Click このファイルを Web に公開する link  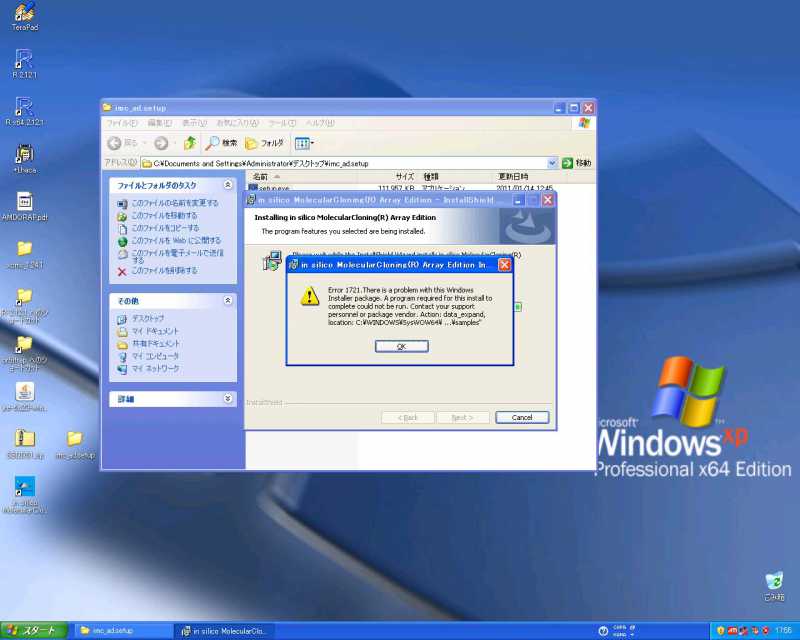click(176, 240)
